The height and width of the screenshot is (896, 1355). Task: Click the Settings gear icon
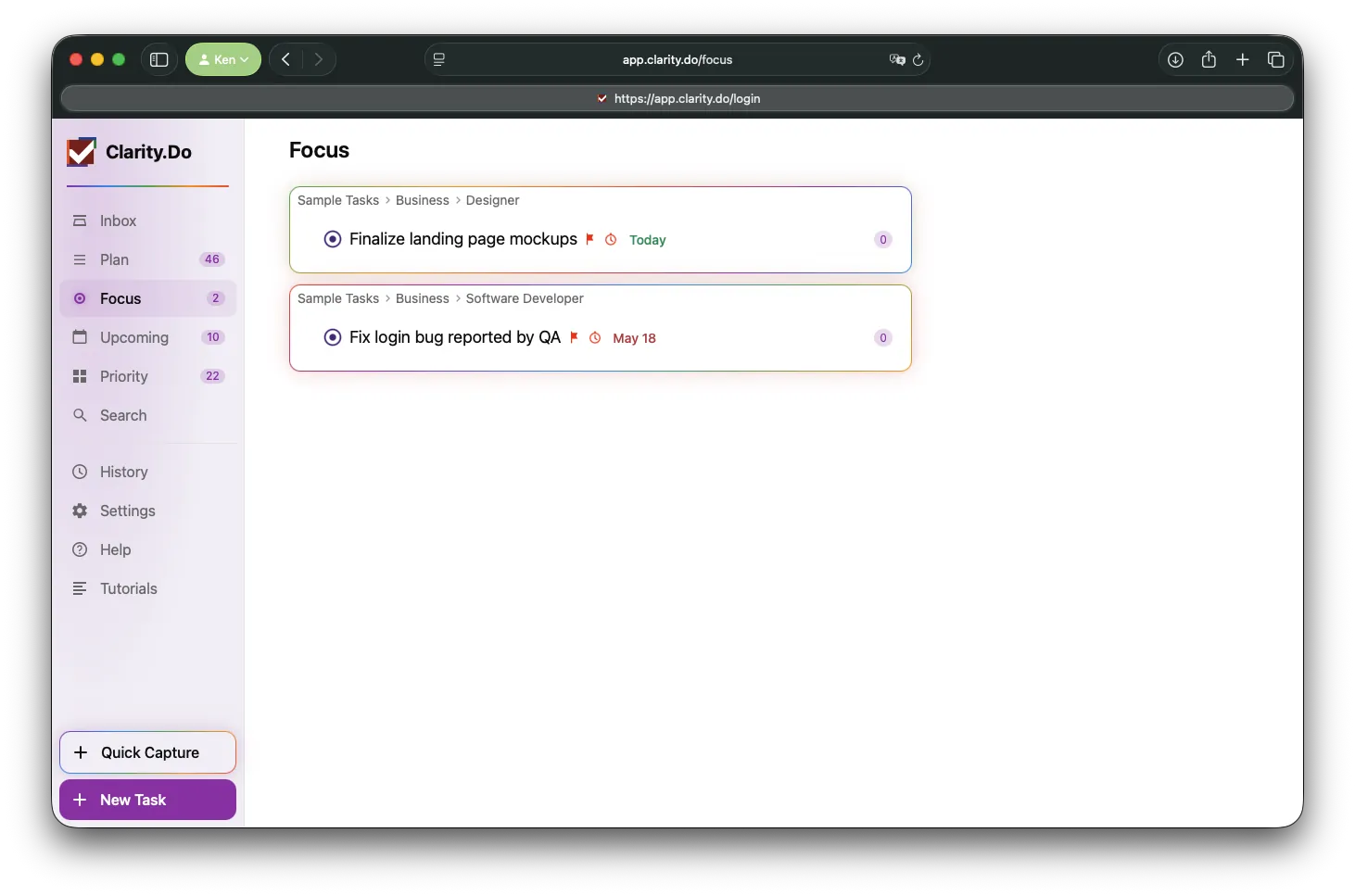[x=80, y=511]
